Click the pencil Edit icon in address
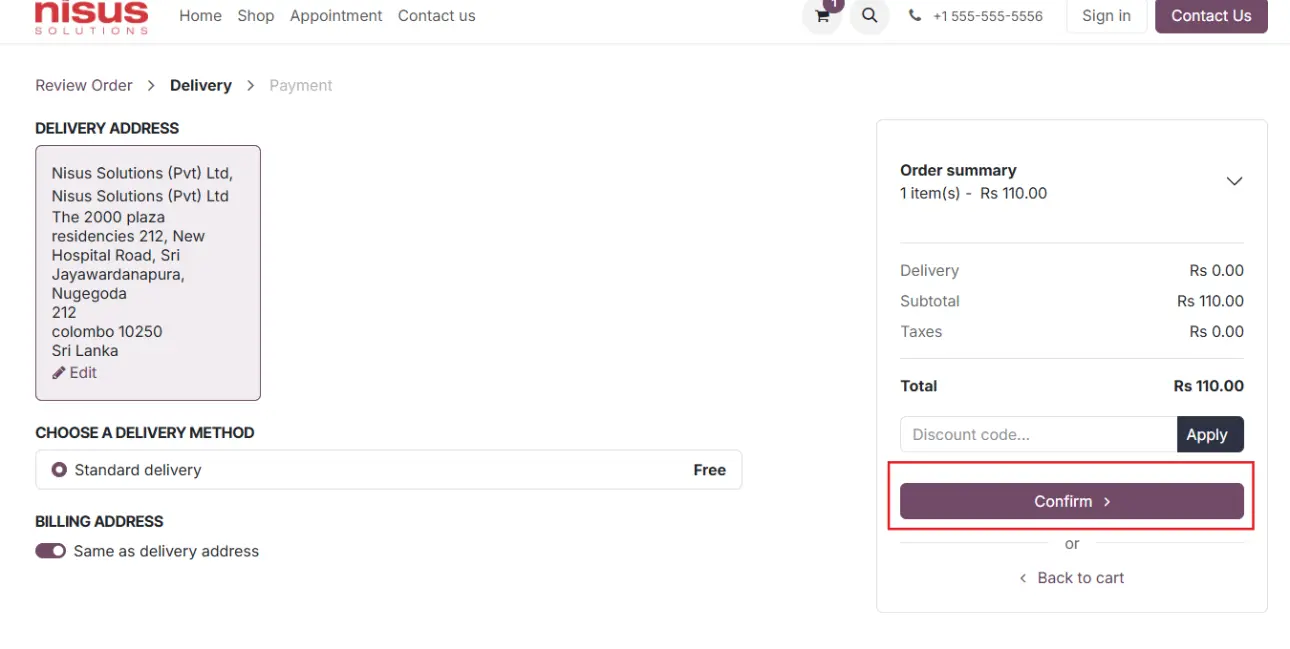 [x=58, y=373]
